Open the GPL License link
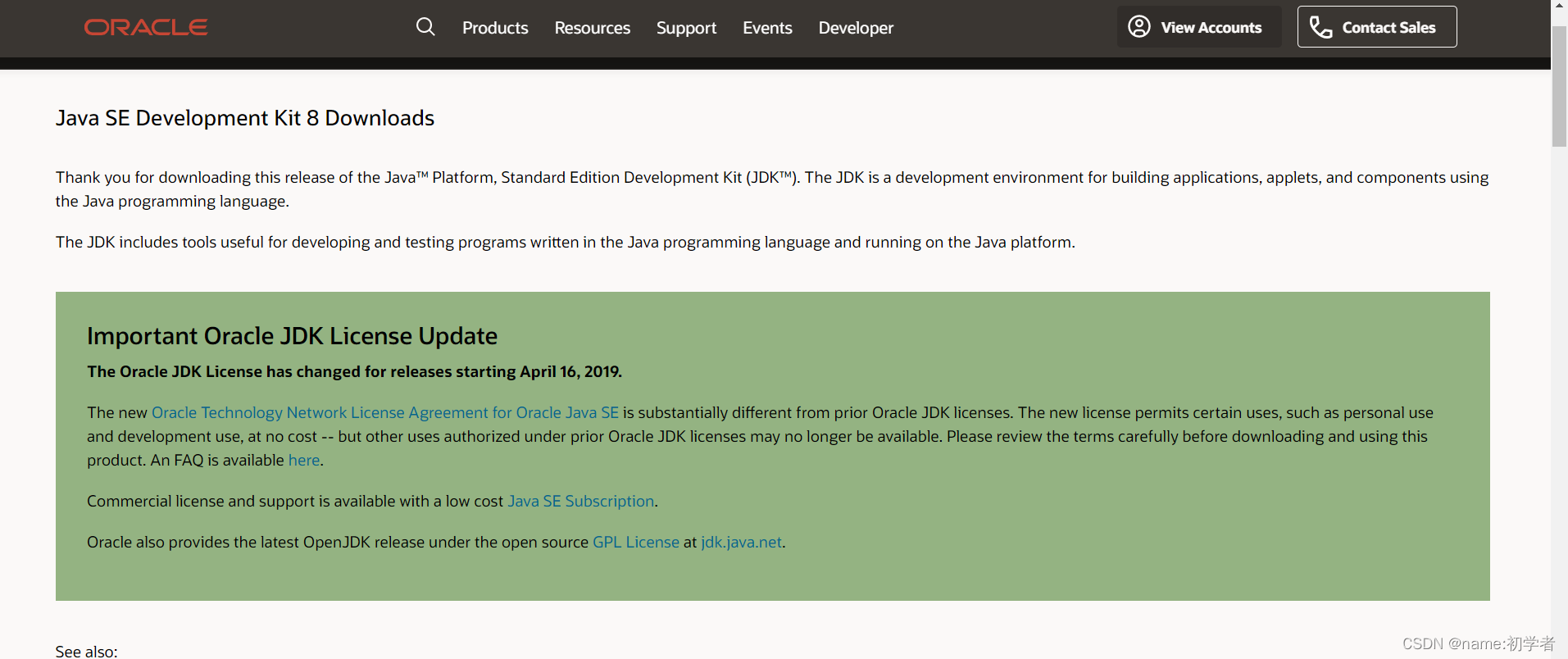 [x=636, y=543]
